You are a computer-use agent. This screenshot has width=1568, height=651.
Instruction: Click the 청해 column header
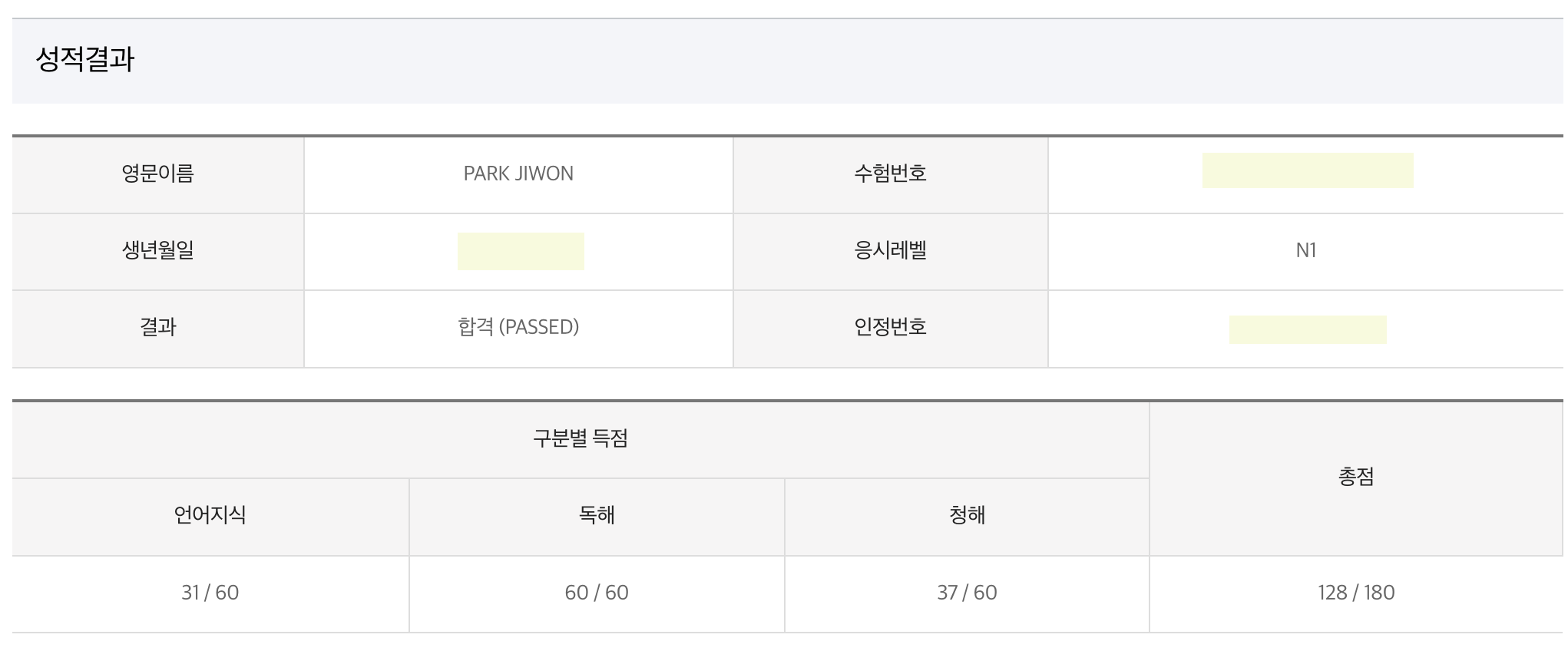967,515
